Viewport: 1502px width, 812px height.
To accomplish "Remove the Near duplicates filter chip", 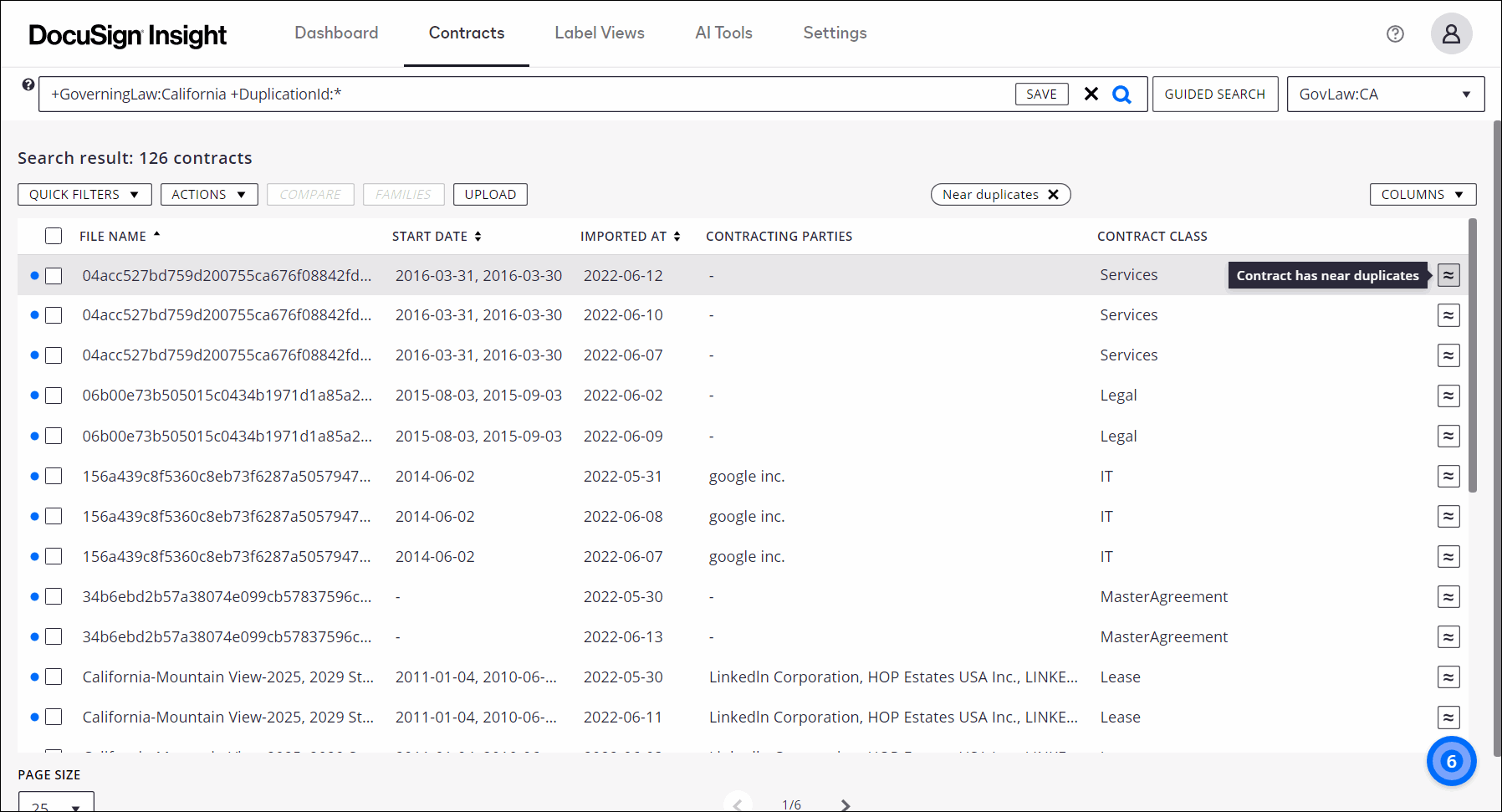I will tap(1054, 194).
